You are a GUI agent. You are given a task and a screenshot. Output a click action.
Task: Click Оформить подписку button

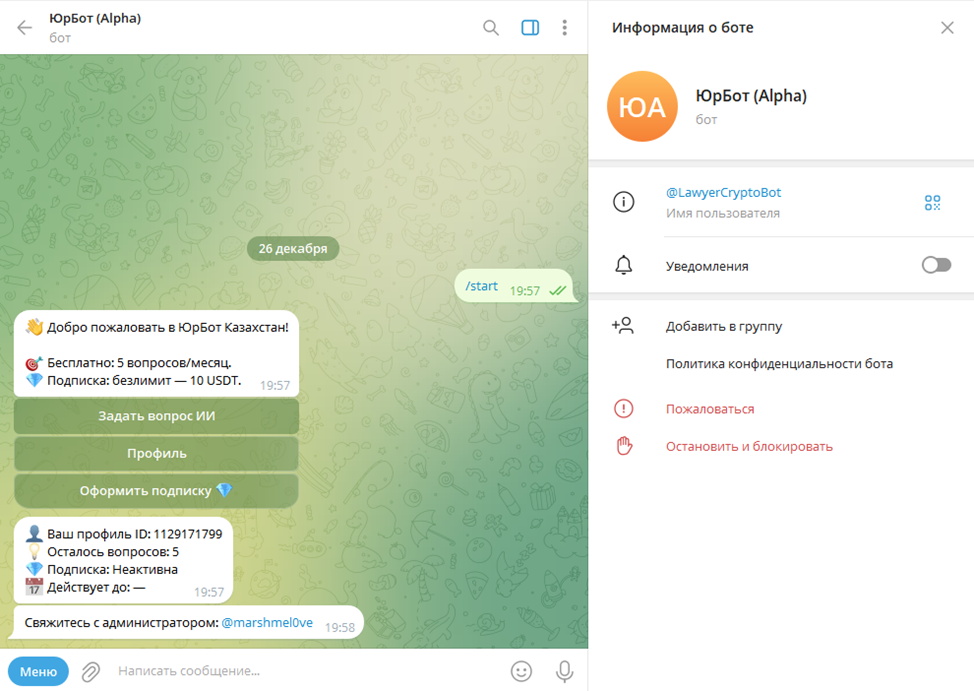coord(157,491)
